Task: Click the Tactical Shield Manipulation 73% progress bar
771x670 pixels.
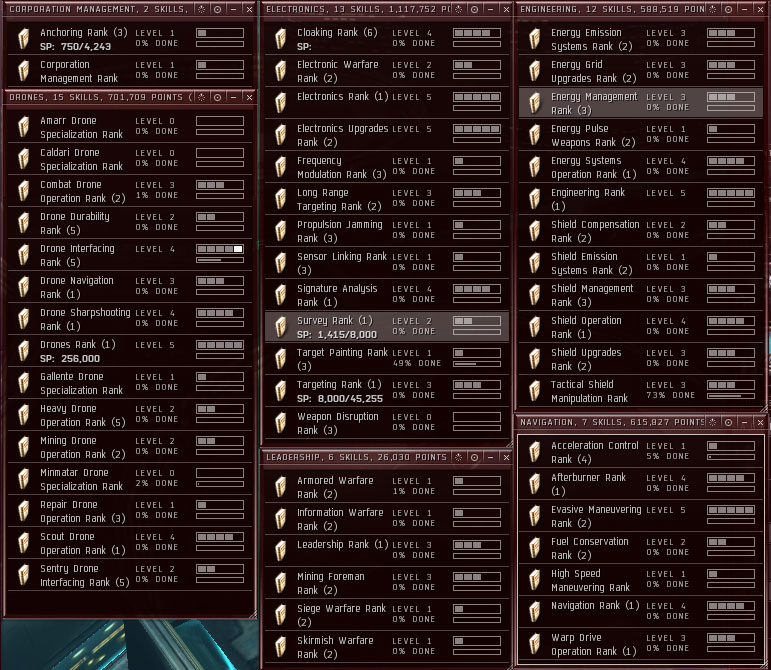Action: tap(731, 396)
